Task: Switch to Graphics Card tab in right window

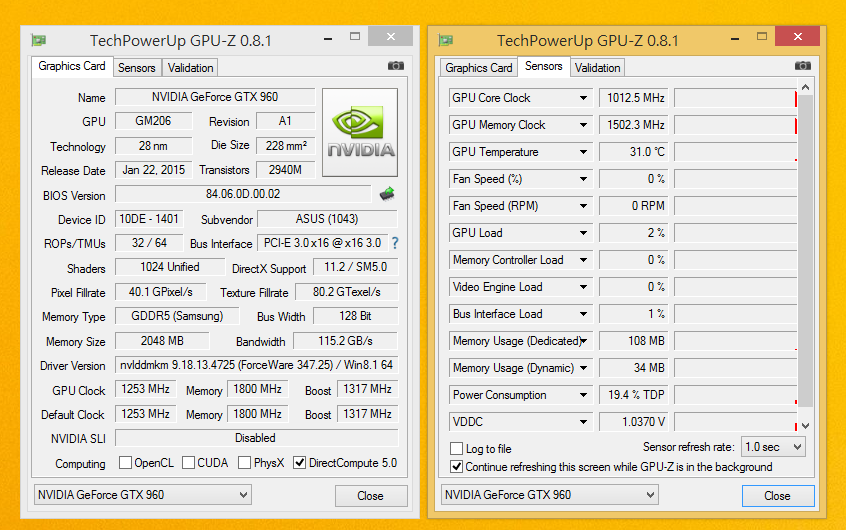Action: click(479, 68)
